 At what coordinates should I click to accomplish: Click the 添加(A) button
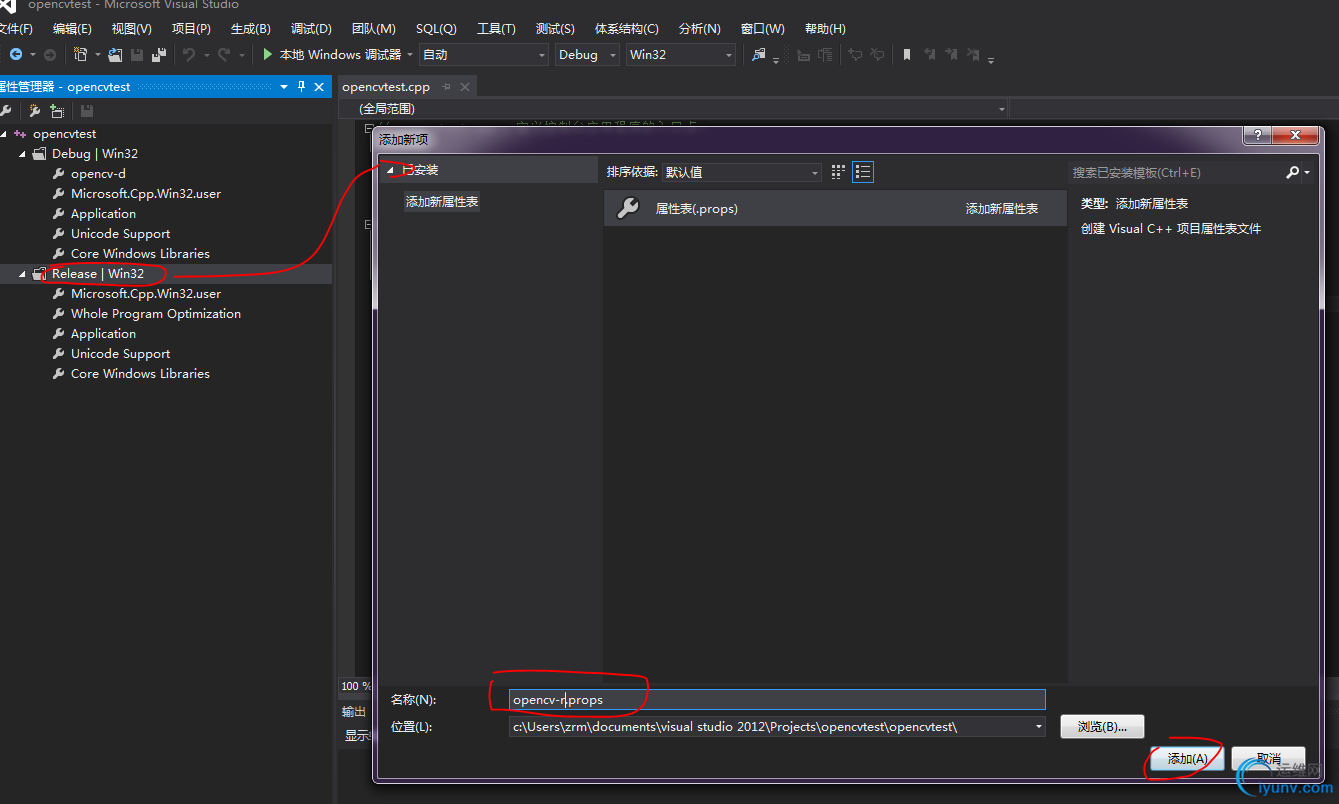[1187, 759]
